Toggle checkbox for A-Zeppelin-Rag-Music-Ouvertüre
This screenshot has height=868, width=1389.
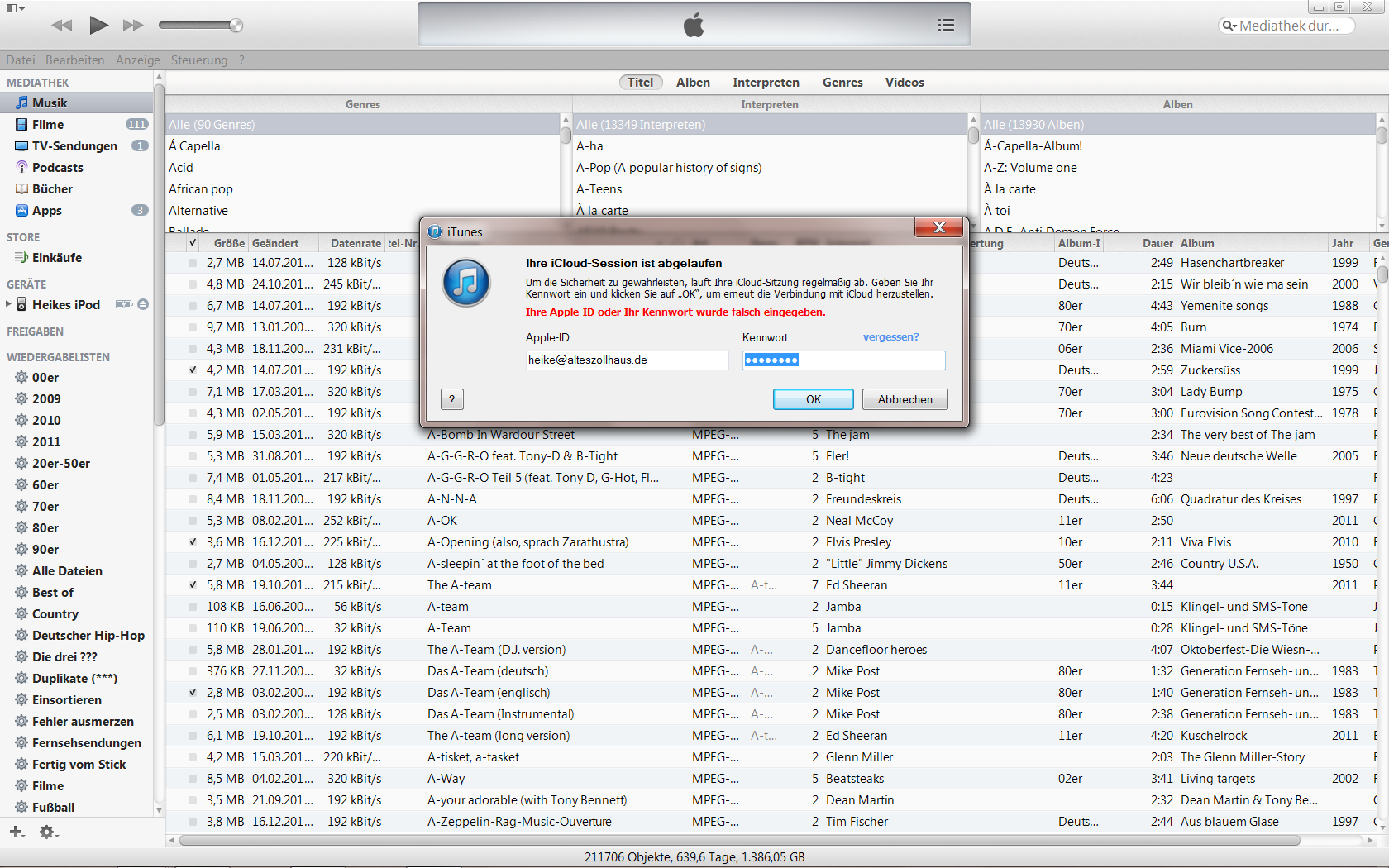(x=193, y=822)
